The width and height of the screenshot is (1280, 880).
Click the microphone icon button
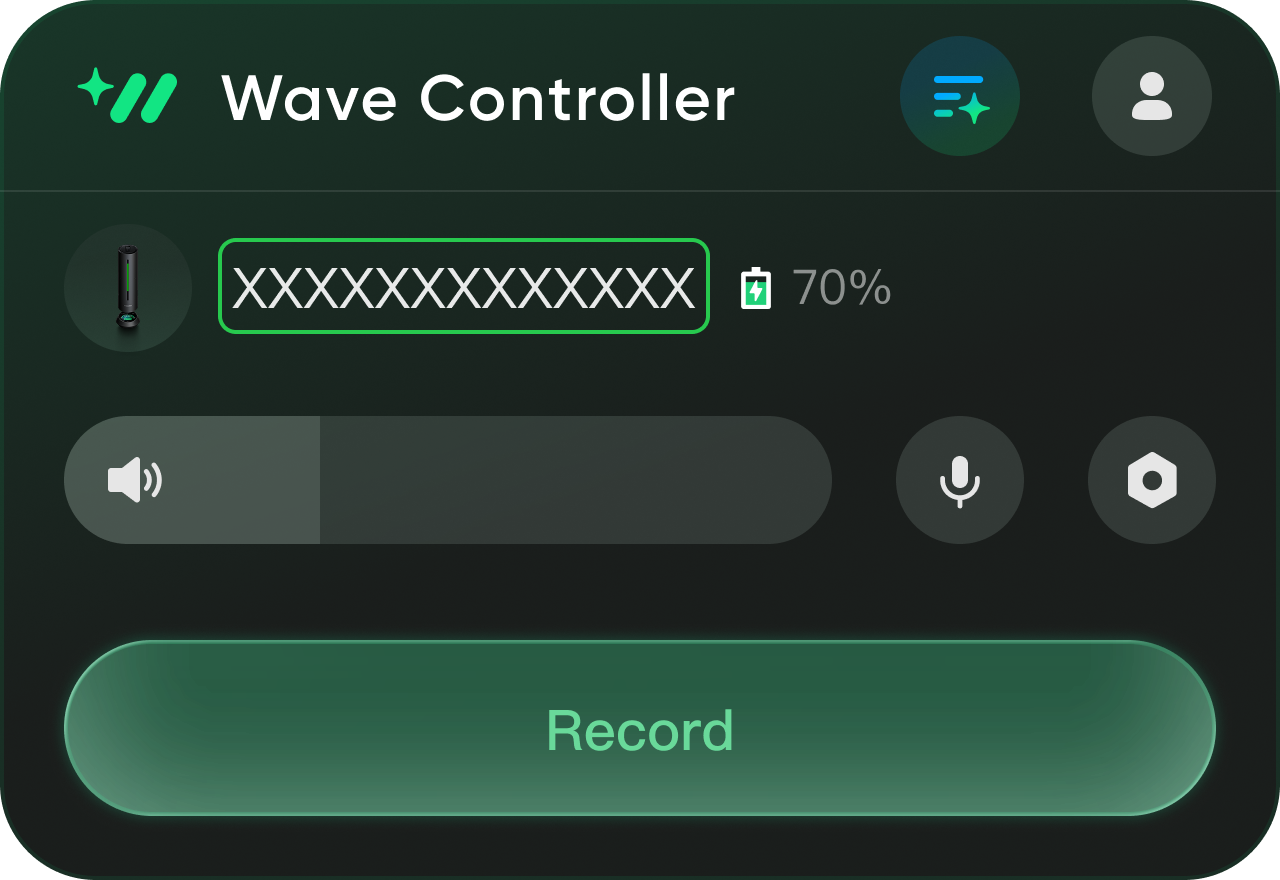[x=960, y=480]
